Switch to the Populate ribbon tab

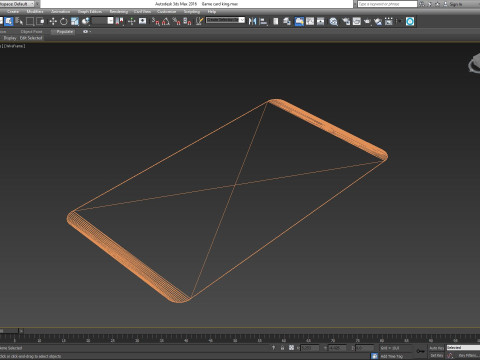(65, 32)
